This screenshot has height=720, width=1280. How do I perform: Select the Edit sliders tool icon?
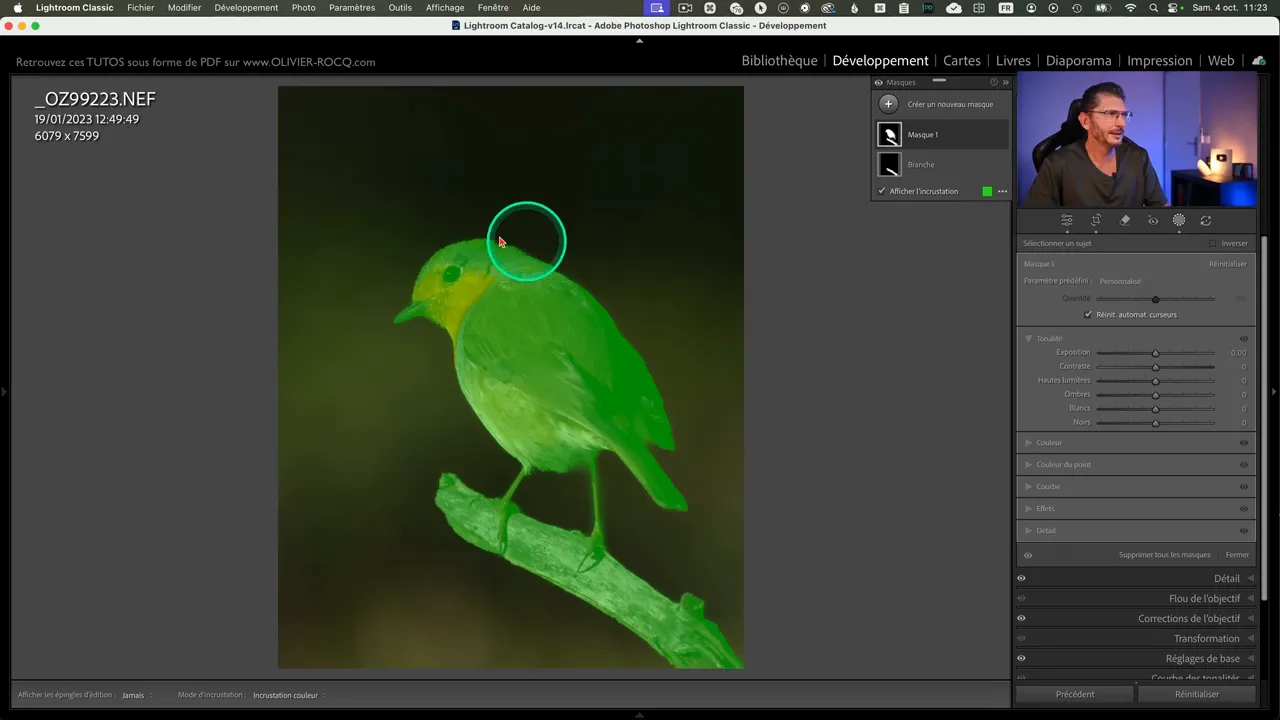click(x=1067, y=221)
